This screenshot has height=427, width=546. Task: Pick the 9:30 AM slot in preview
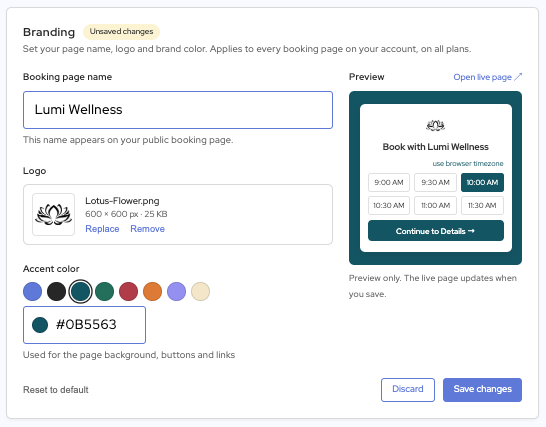[435, 183]
